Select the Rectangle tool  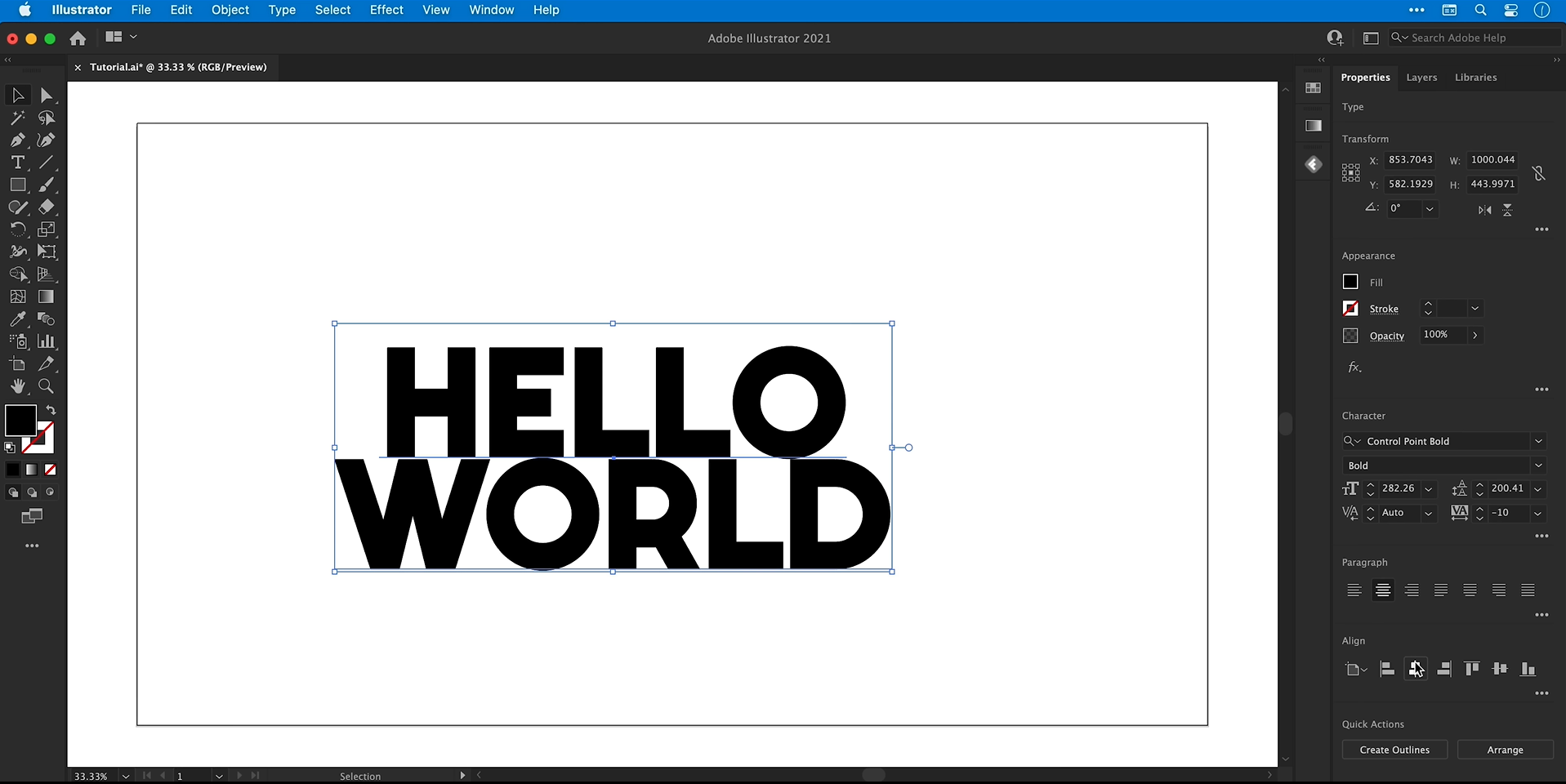coord(18,185)
